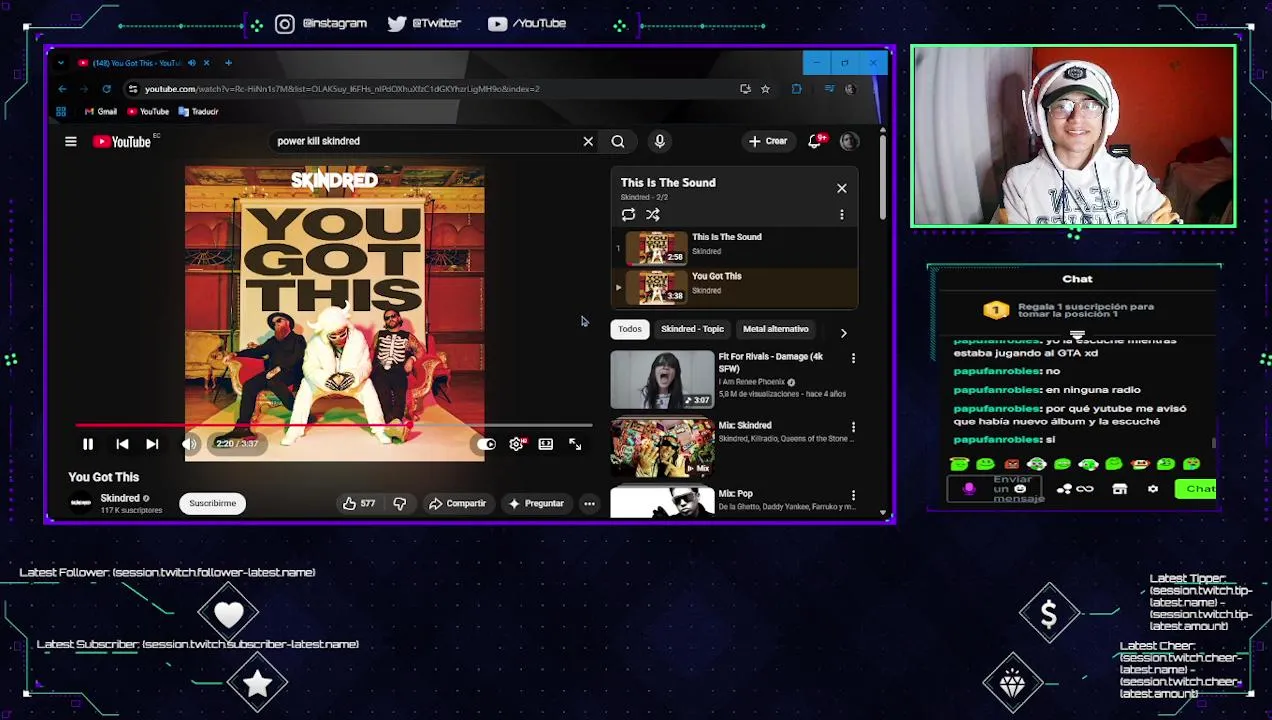The image size is (1272, 720).
Task: Like the video with 577 likes
Action: (359, 504)
